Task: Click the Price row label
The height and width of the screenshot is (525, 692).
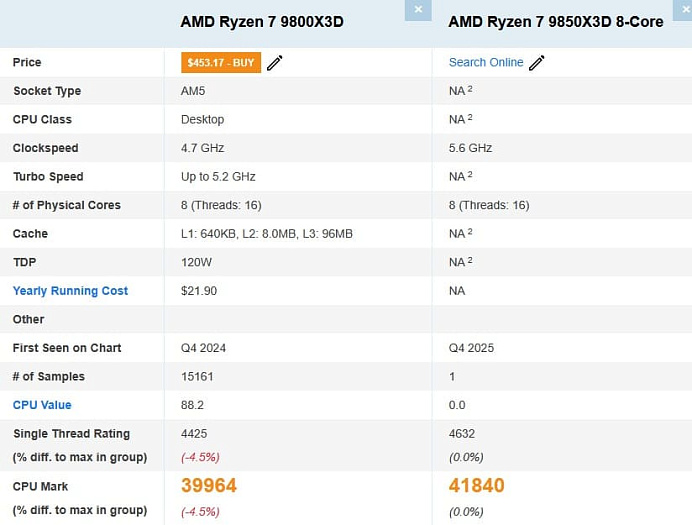Action: (27, 62)
